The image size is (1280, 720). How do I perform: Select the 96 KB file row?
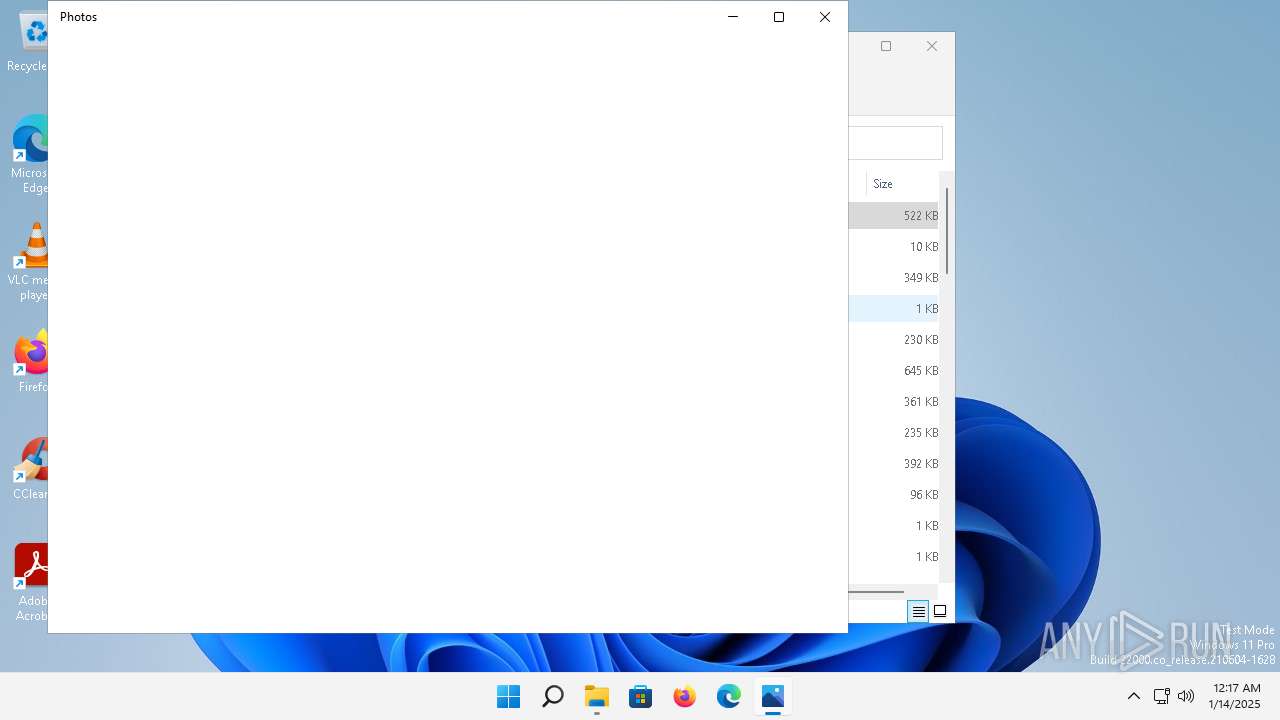(893, 495)
